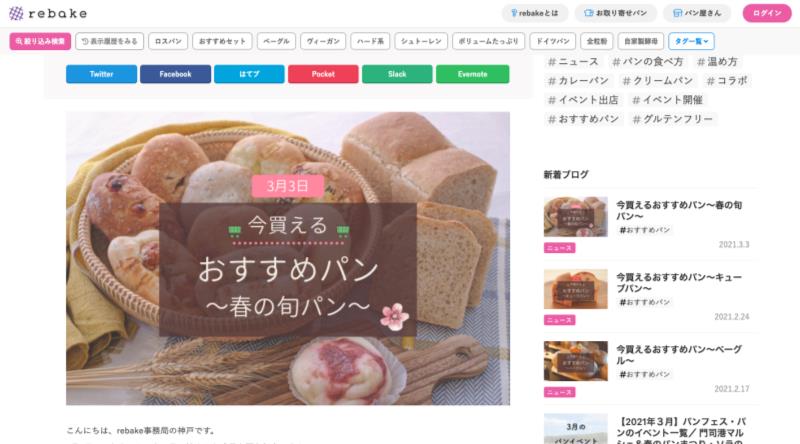The image size is (800, 444).
Task: Open 表示履歴をみる viewing history
Action: click(110, 41)
